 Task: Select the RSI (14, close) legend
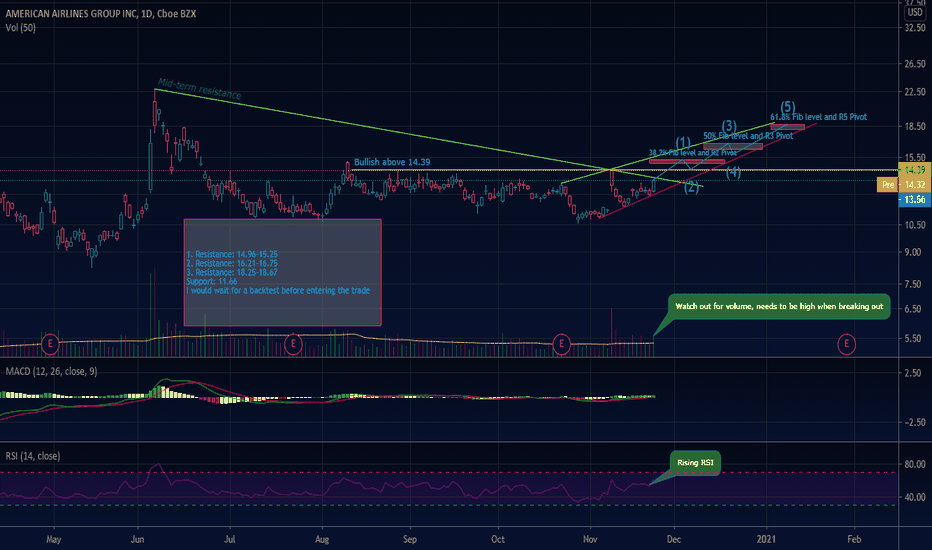point(33,456)
